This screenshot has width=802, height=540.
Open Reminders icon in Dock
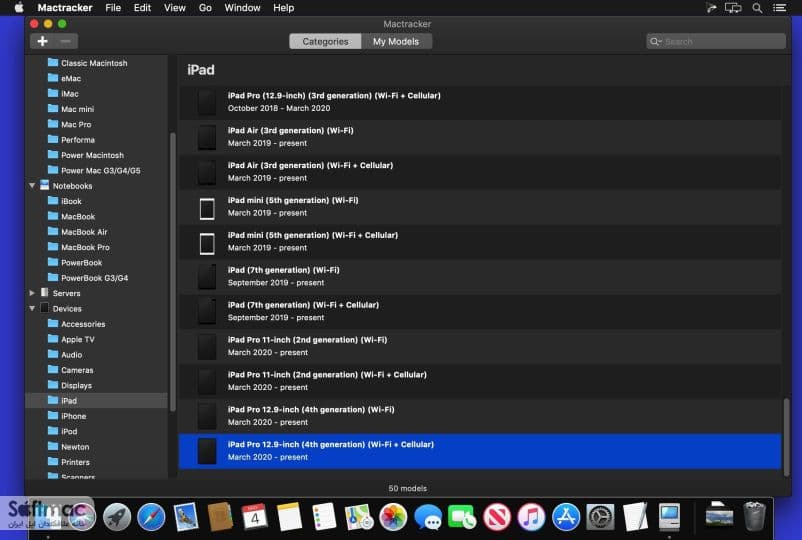click(324, 516)
